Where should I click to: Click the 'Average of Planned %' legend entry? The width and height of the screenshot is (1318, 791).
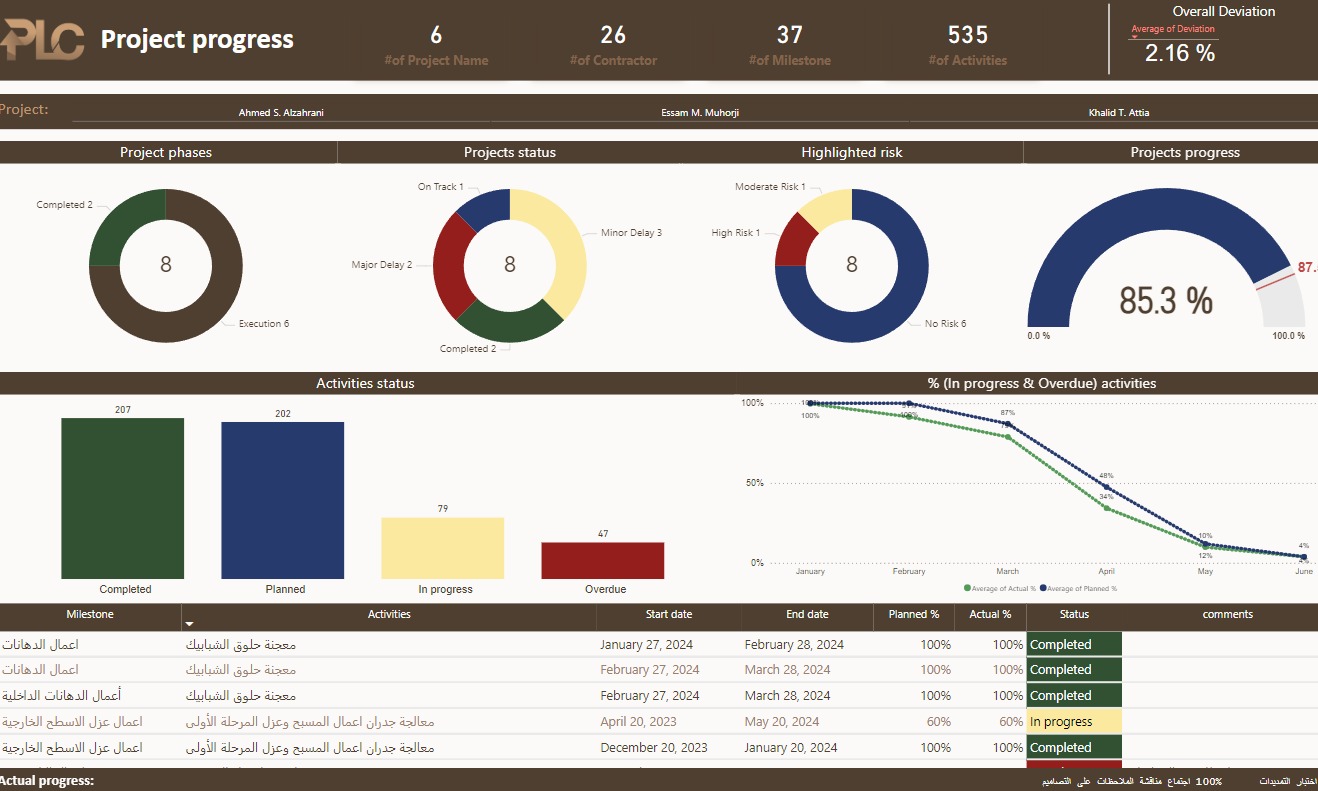coord(1078,589)
